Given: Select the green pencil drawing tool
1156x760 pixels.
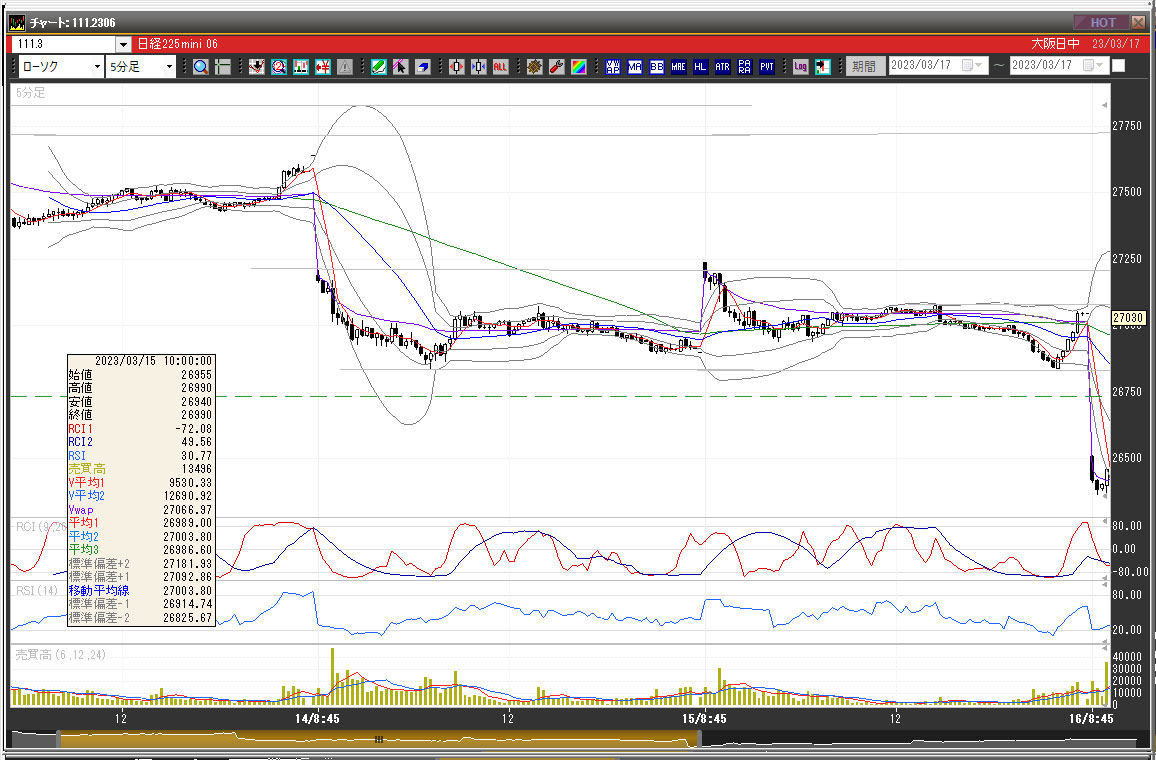Looking at the screenshot, I should [x=379, y=67].
